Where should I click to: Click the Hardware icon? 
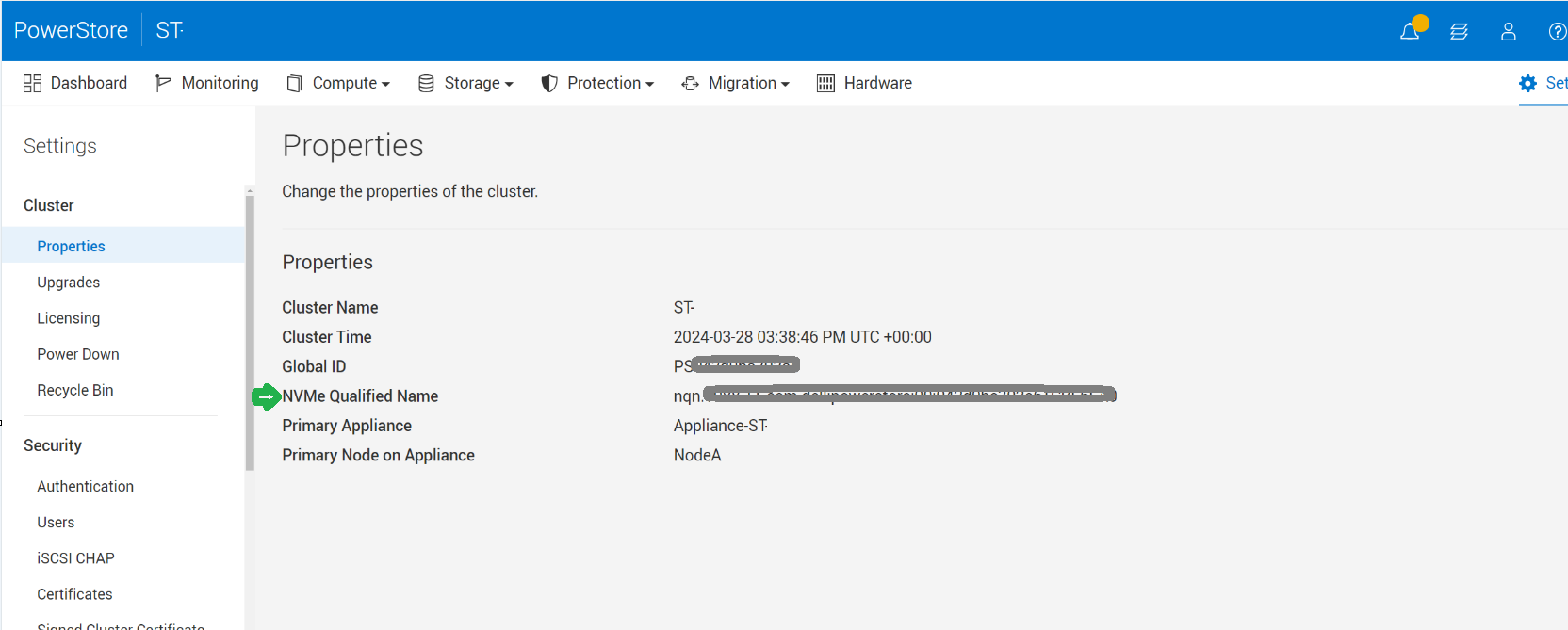[825, 83]
